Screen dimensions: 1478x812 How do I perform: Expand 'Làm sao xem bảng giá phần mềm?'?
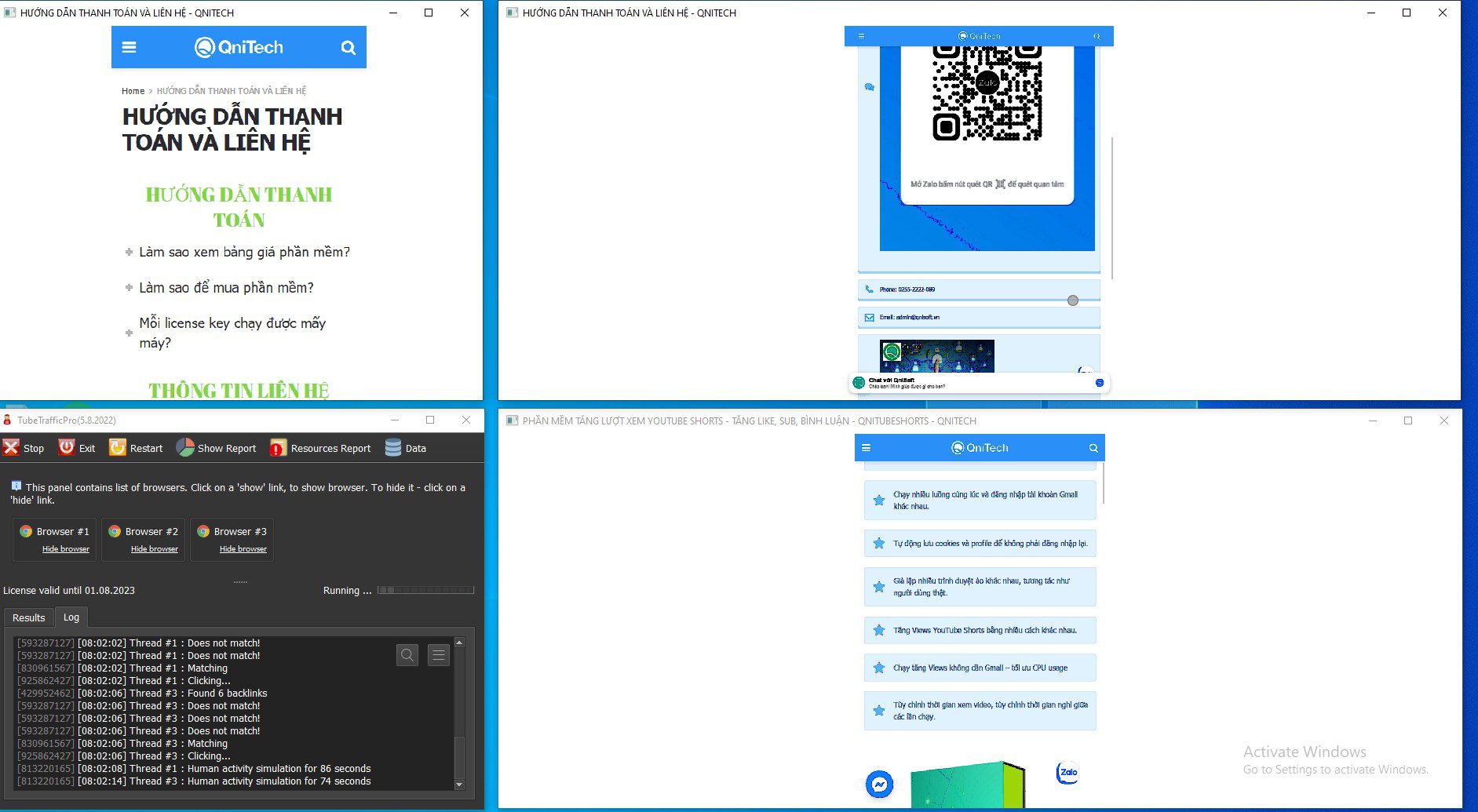(238, 252)
